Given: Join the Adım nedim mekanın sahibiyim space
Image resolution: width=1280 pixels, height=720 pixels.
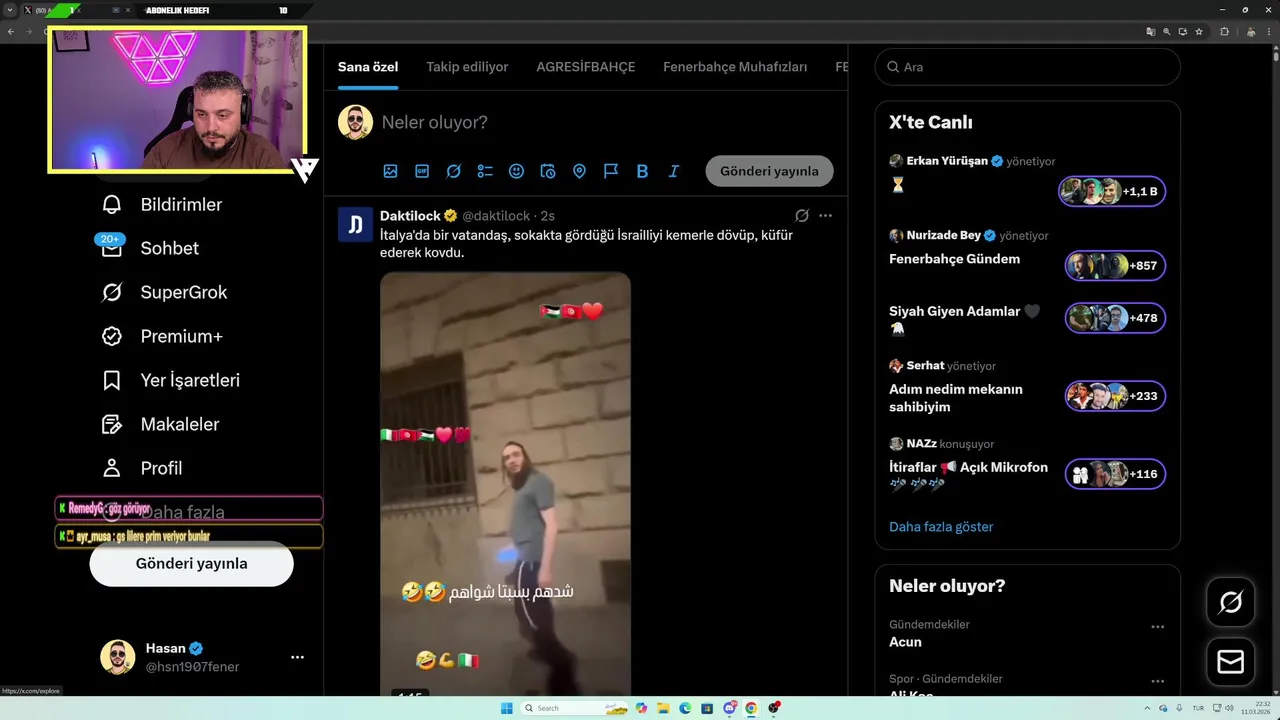Looking at the screenshot, I should [1115, 396].
